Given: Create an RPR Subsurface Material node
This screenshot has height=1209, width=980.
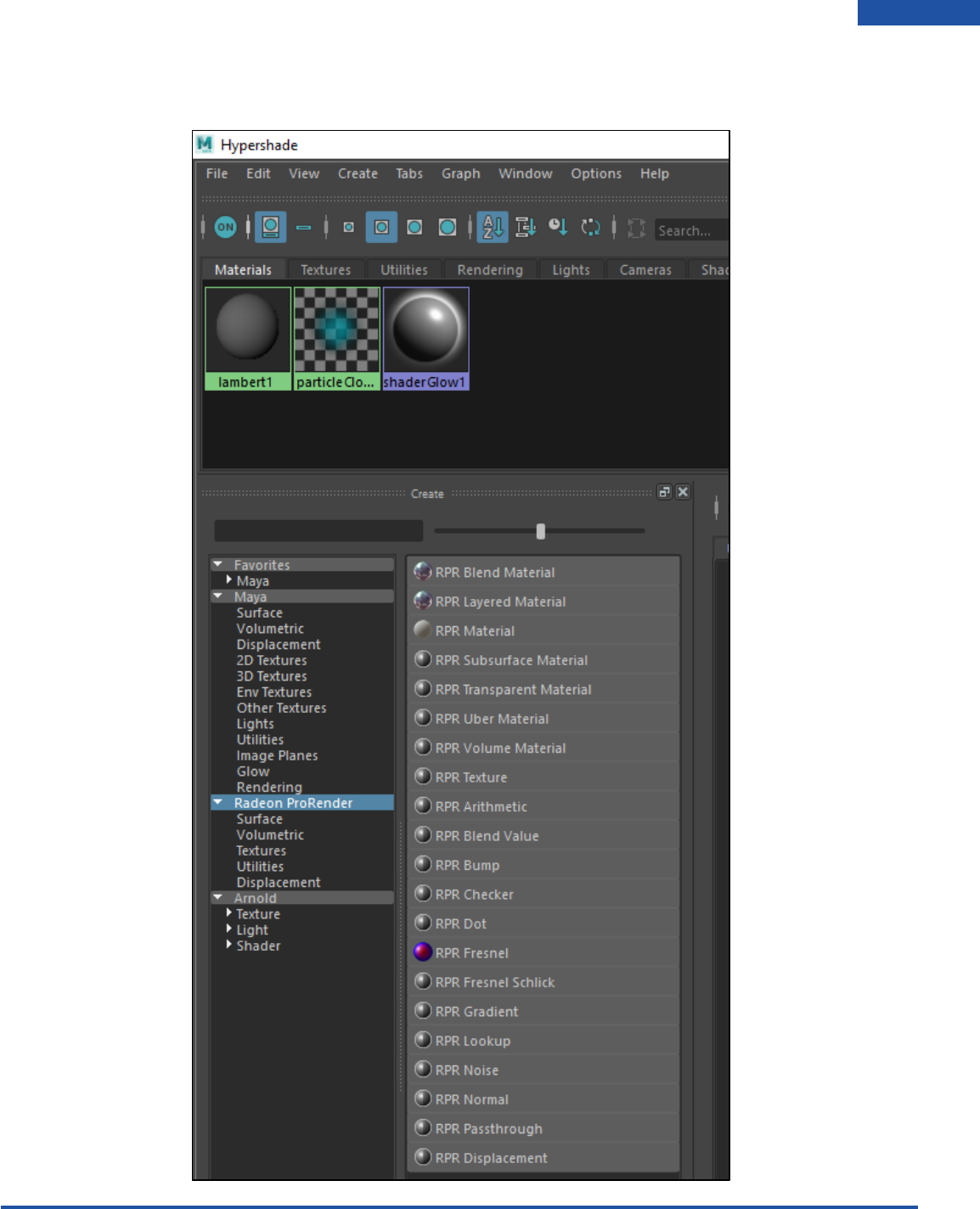Looking at the screenshot, I should pyautogui.click(x=544, y=660).
